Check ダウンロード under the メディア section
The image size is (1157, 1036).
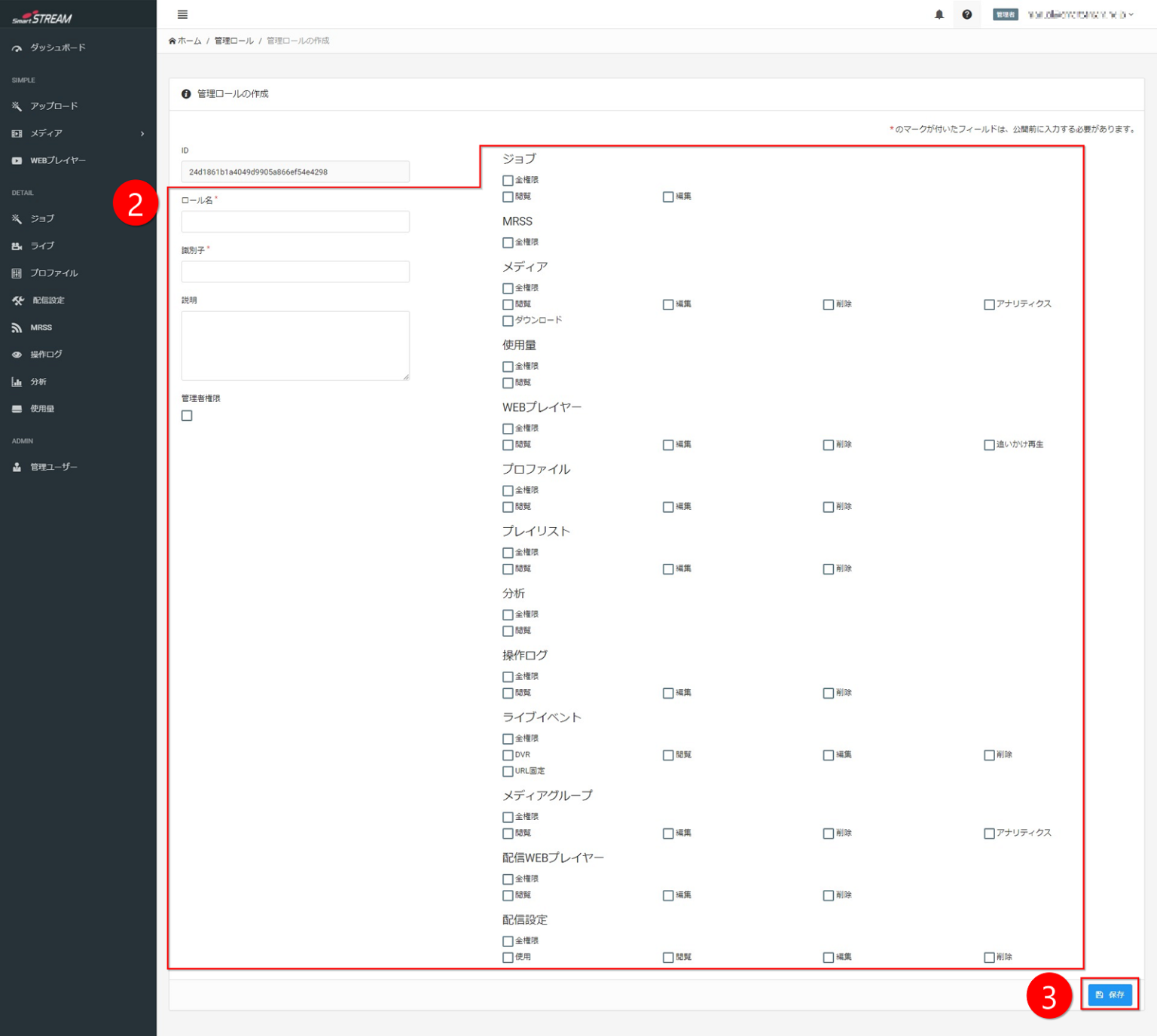(508, 321)
